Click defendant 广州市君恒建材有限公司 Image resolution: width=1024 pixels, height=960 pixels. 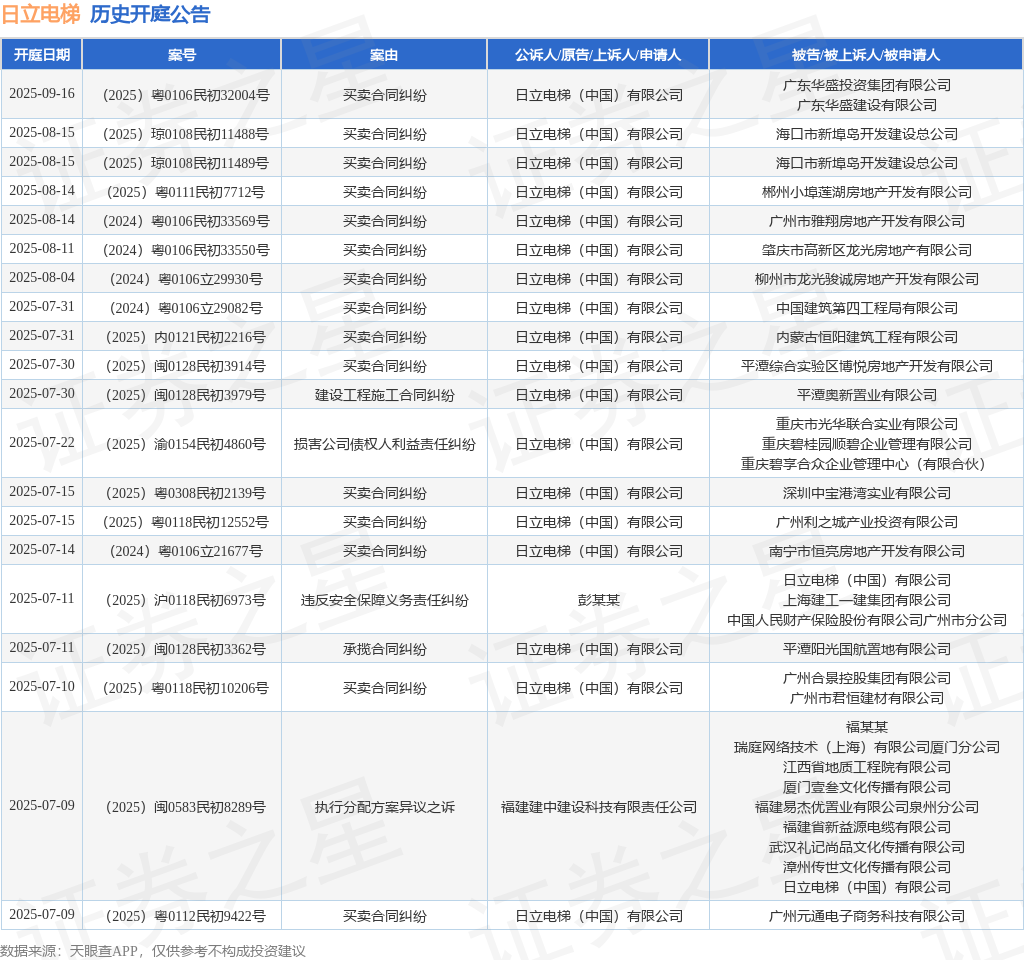(x=867, y=698)
